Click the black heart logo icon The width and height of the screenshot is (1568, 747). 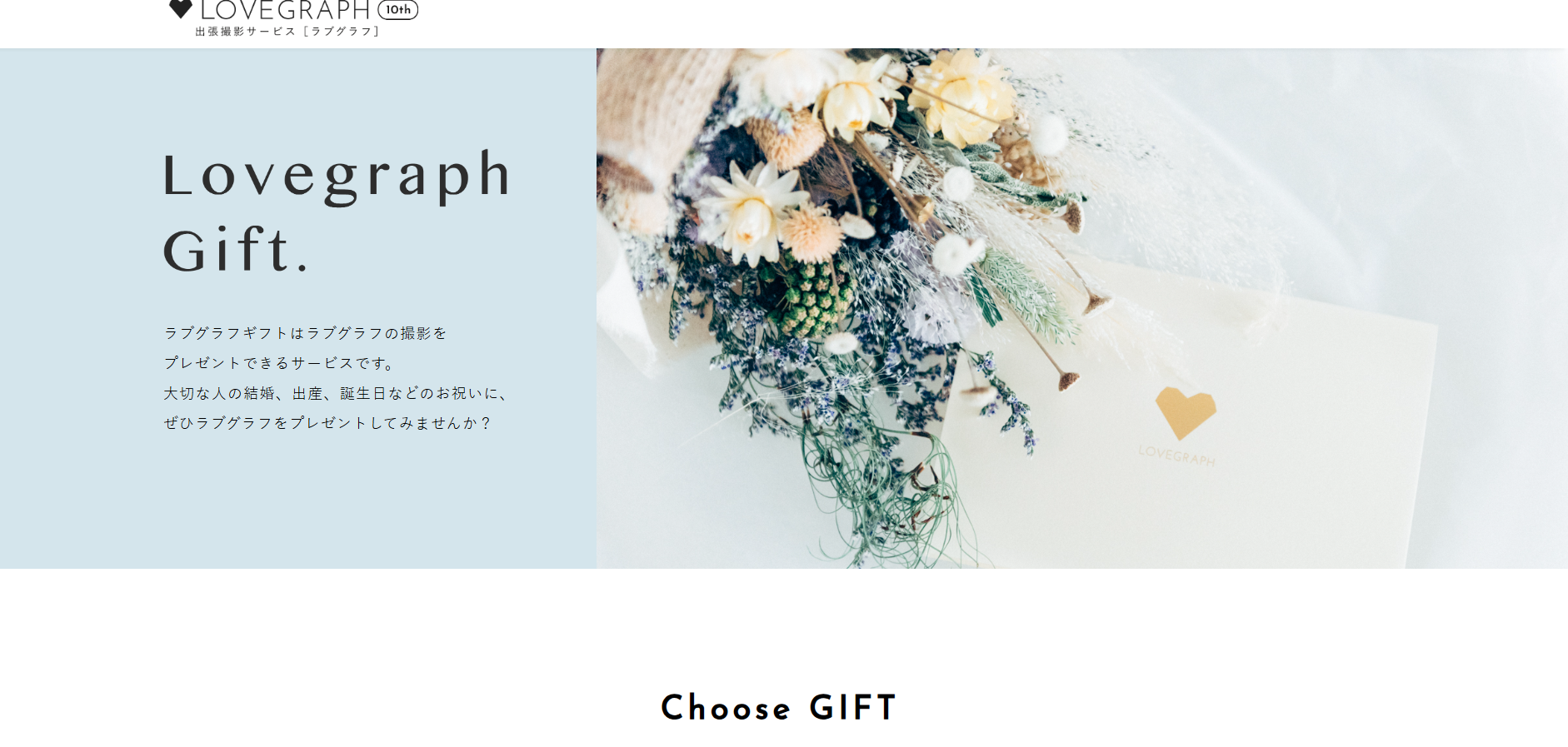click(180, 8)
